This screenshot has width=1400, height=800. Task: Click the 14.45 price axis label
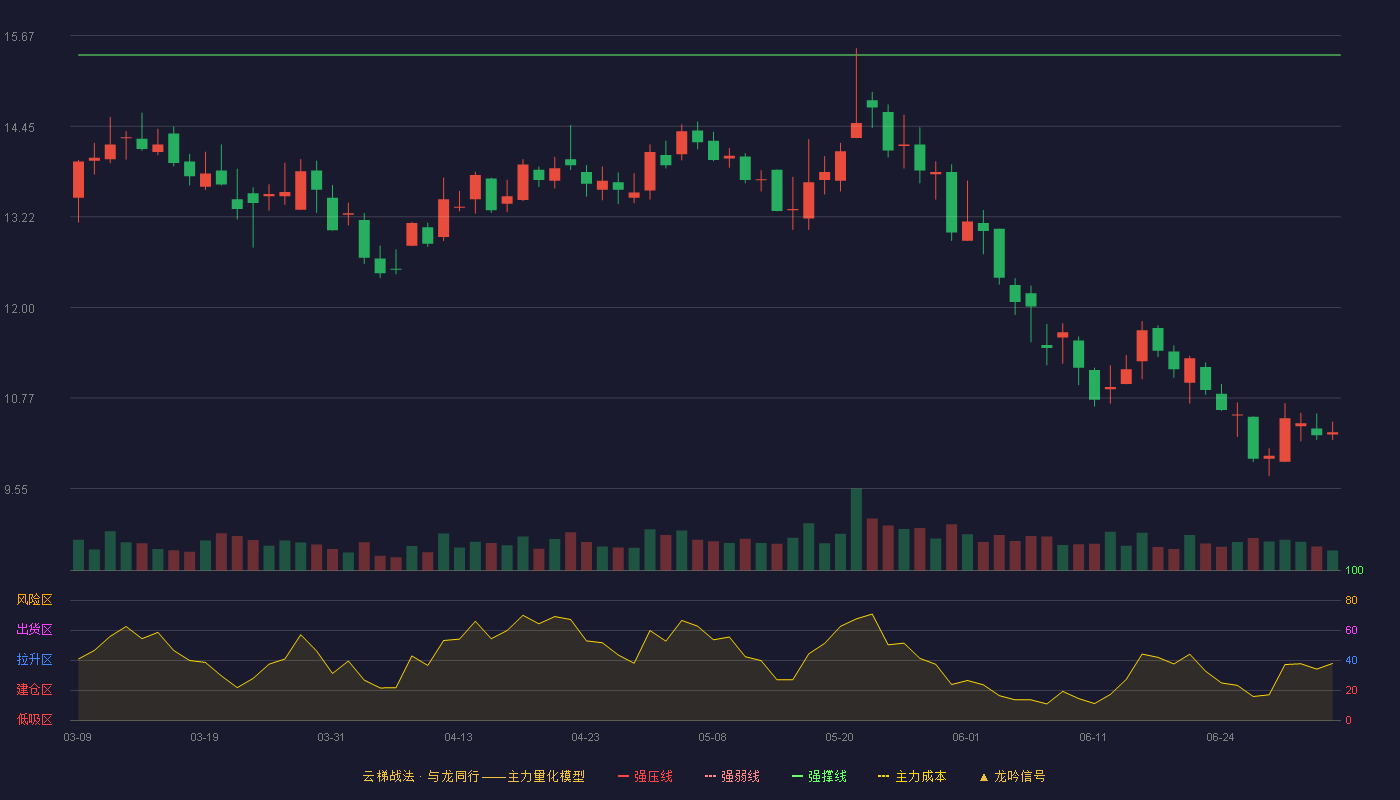point(19,128)
